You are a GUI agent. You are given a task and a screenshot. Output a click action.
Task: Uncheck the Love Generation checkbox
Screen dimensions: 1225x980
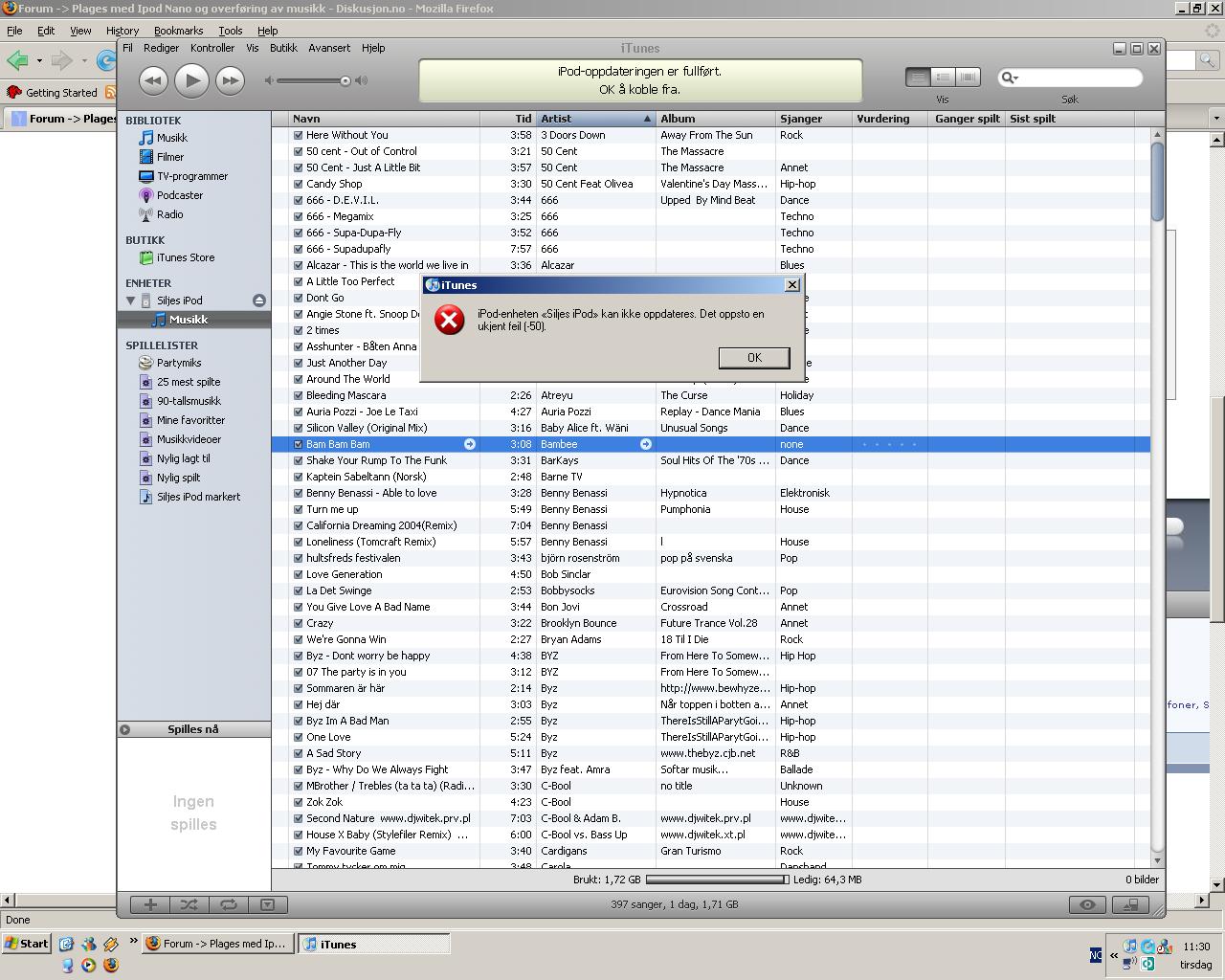[298, 574]
